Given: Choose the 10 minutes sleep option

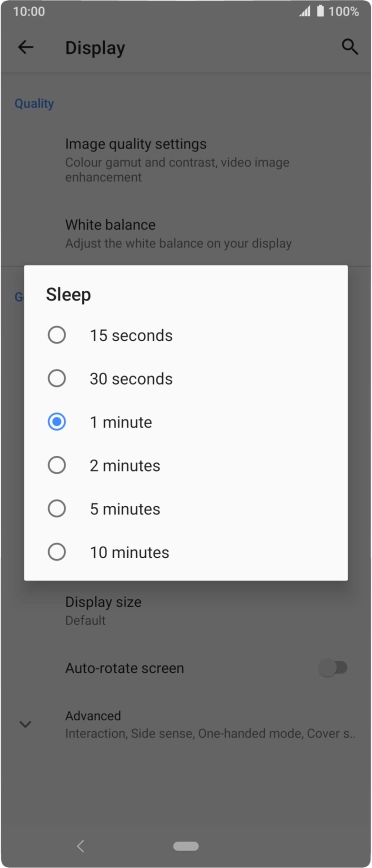Looking at the screenshot, I should point(186,552).
